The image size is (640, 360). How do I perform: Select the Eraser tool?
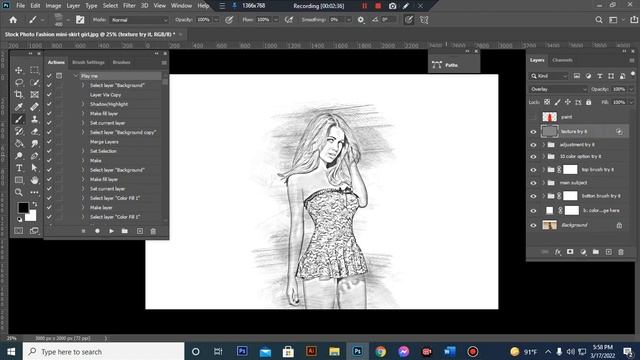point(34,131)
